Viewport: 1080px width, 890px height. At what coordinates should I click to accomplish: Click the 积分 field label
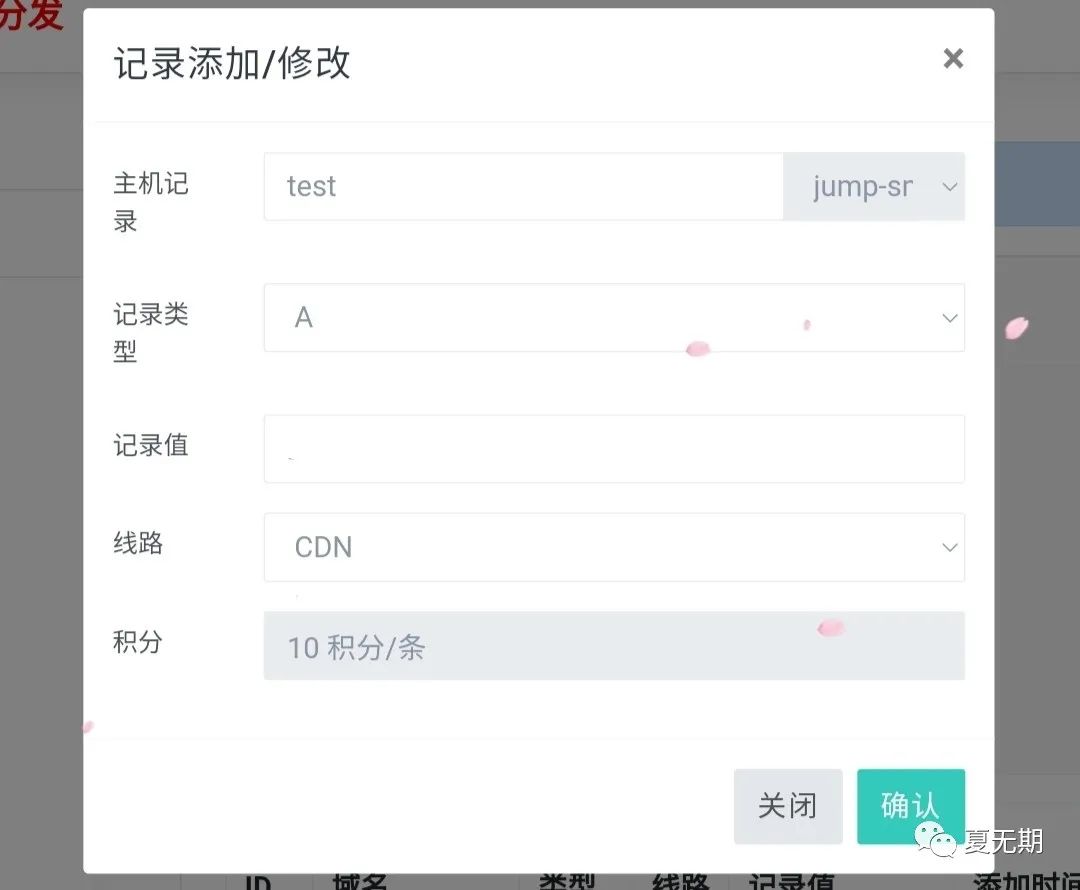pyautogui.click(x=138, y=642)
